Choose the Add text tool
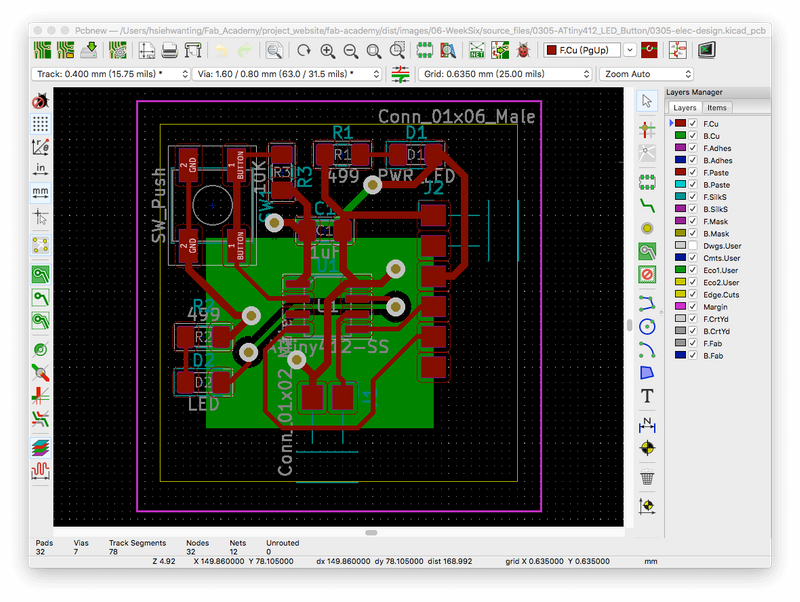This screenshot has height=602, width=800. pyautogui.click(x=647, y=397)
